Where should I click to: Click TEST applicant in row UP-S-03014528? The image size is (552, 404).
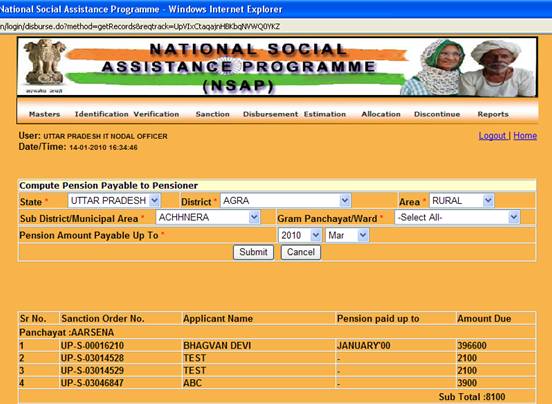pos(195,358)
